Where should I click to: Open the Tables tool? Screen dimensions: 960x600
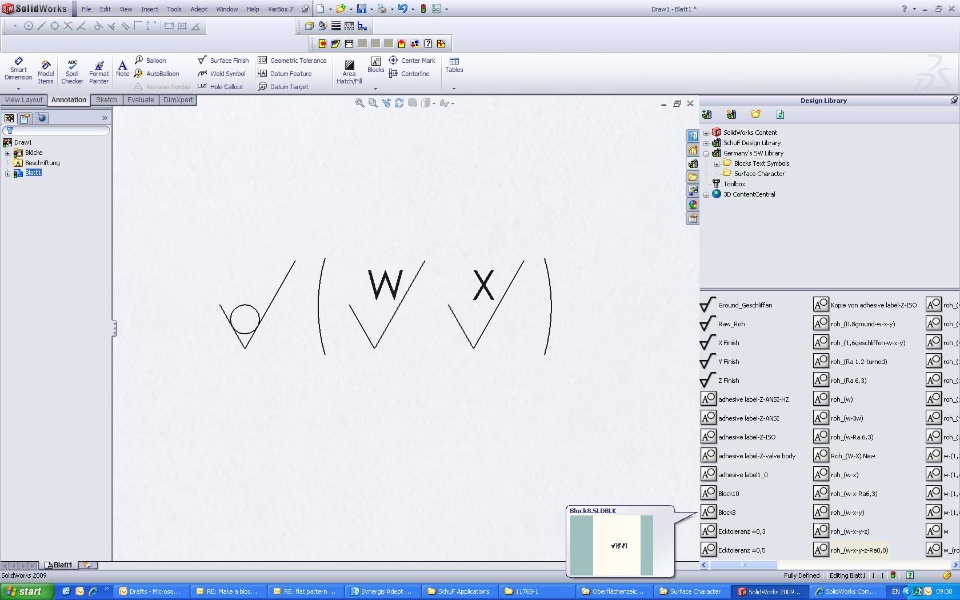click(454, 65)
